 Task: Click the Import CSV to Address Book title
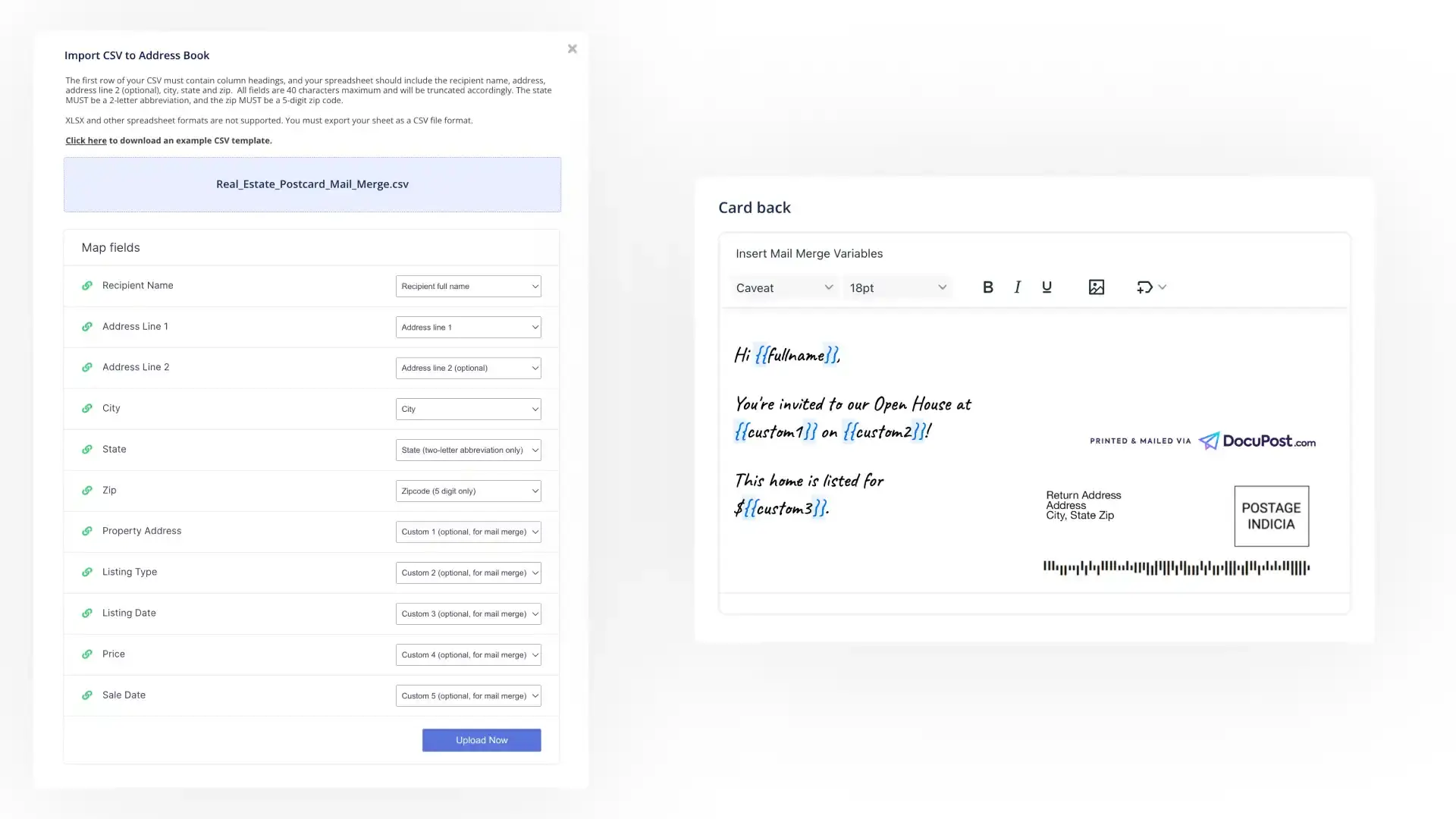(136, 55)
